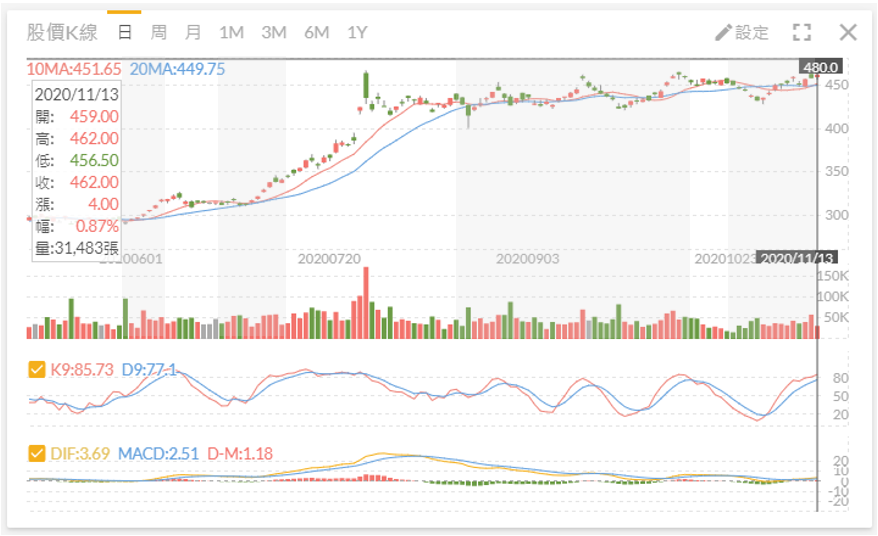Click the 10MA:451.65 legend label
The height and width of the screenshot is (536, 878).
[x=73, y=69]
